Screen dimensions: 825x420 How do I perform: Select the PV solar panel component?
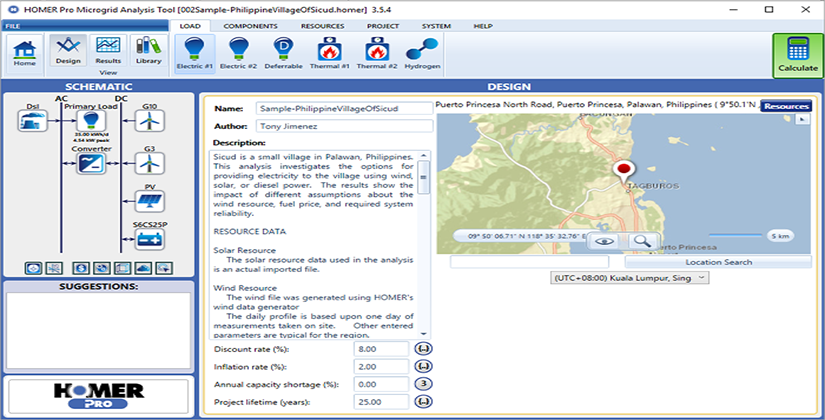(150, 201)
